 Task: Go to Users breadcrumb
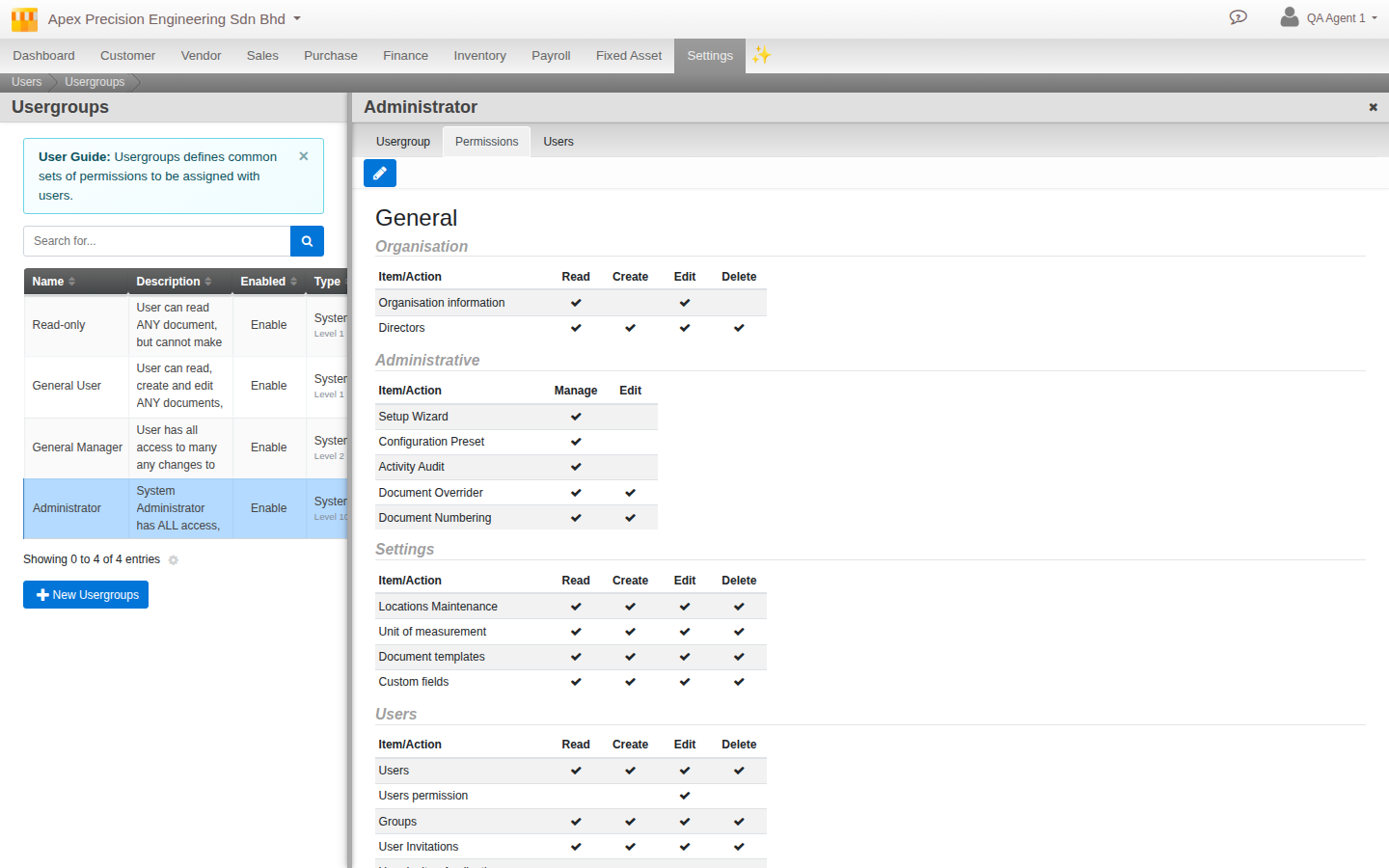(26, 82)
